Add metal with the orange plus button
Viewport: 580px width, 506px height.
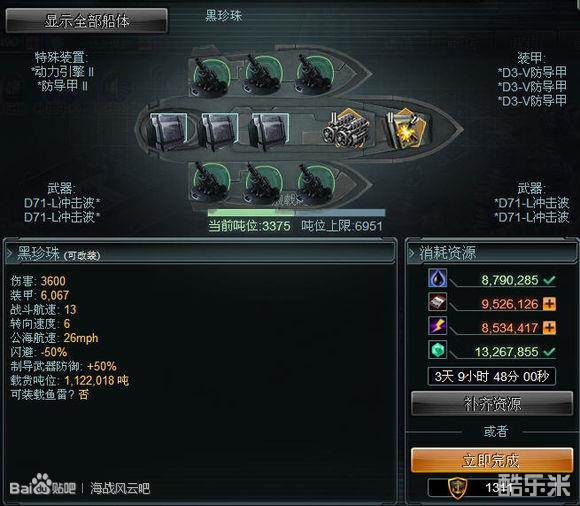coord(549,304)
